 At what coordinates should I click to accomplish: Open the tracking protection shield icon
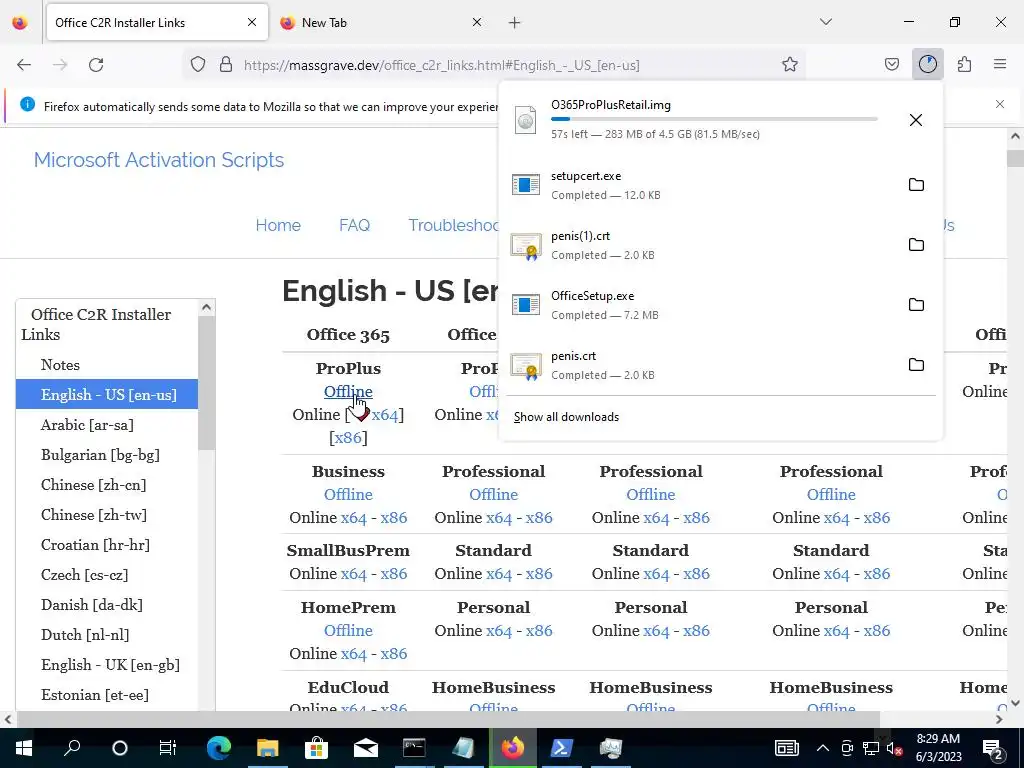[198, 65]
